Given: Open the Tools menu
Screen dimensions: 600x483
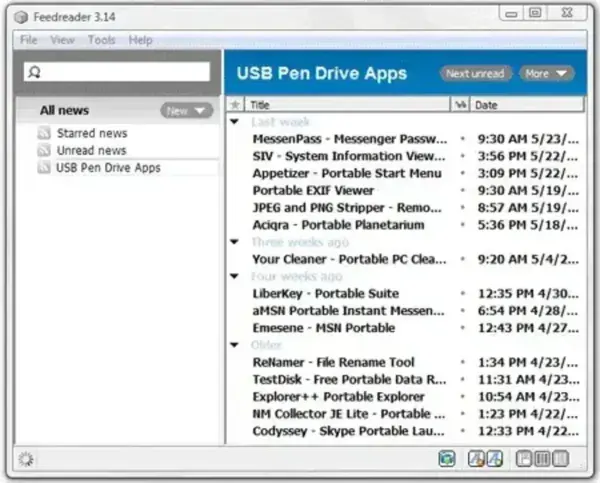Looking at the screenshot, I should pyautogui.click(x=101, y=40).
